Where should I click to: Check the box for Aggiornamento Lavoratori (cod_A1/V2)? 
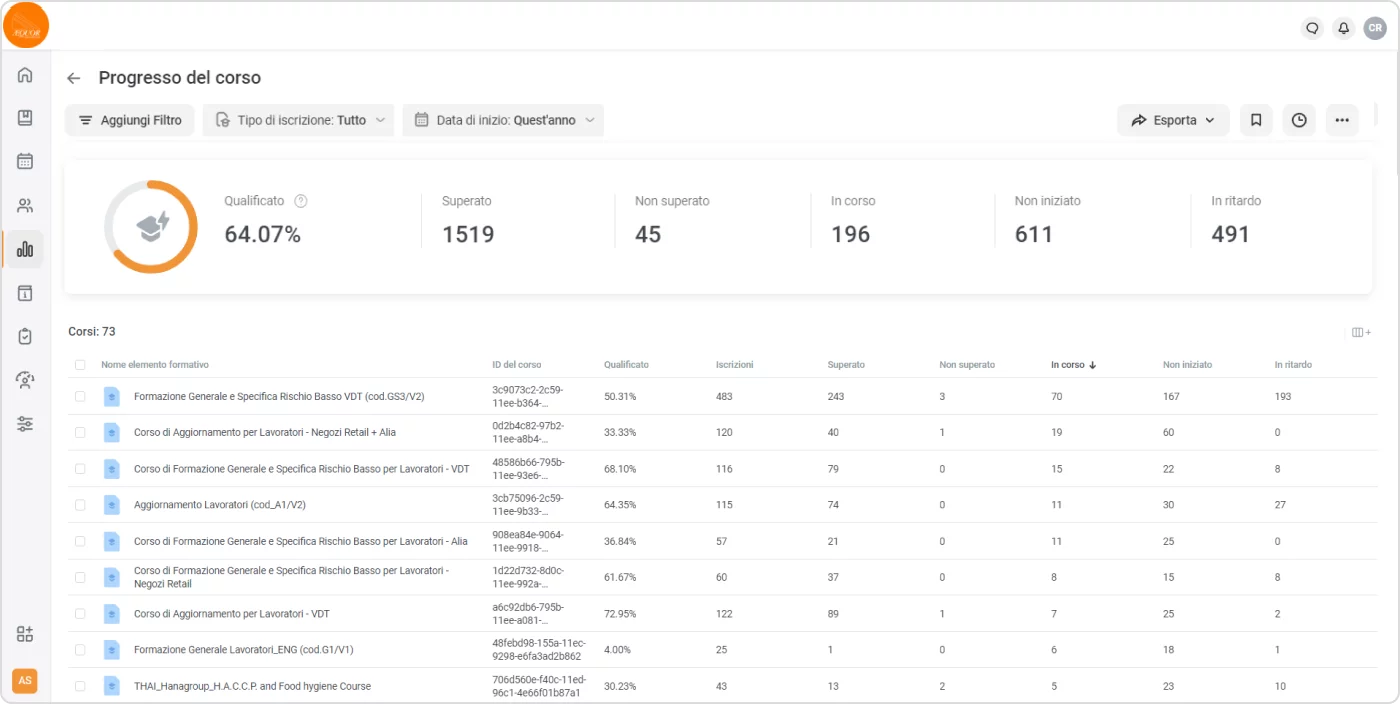coord(80,505)
